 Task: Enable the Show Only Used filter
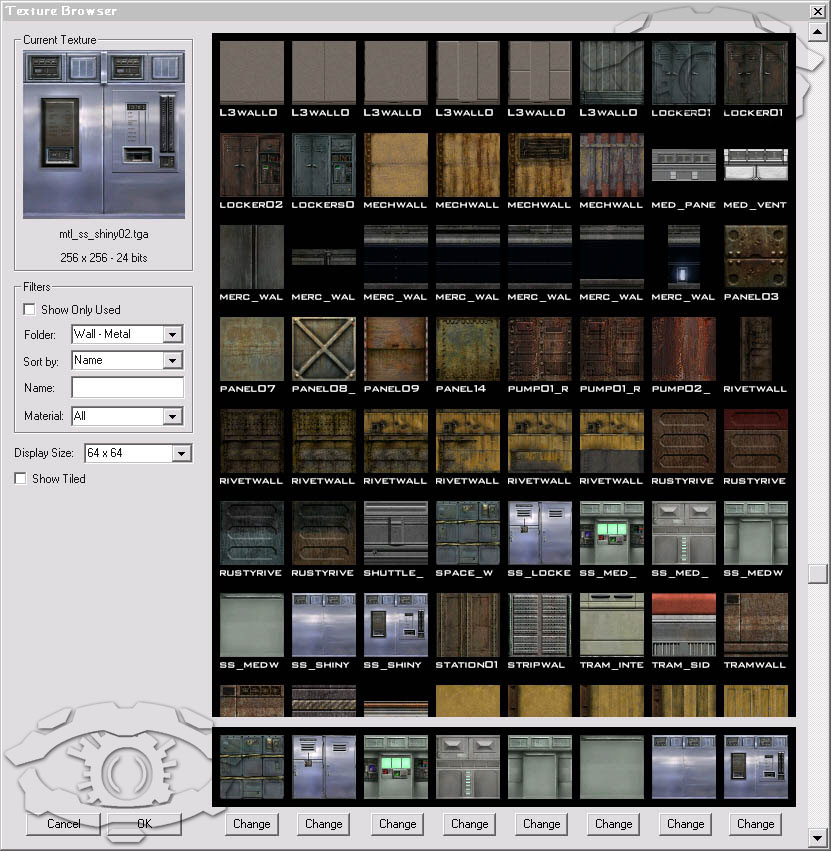click(x=29, y=310)
